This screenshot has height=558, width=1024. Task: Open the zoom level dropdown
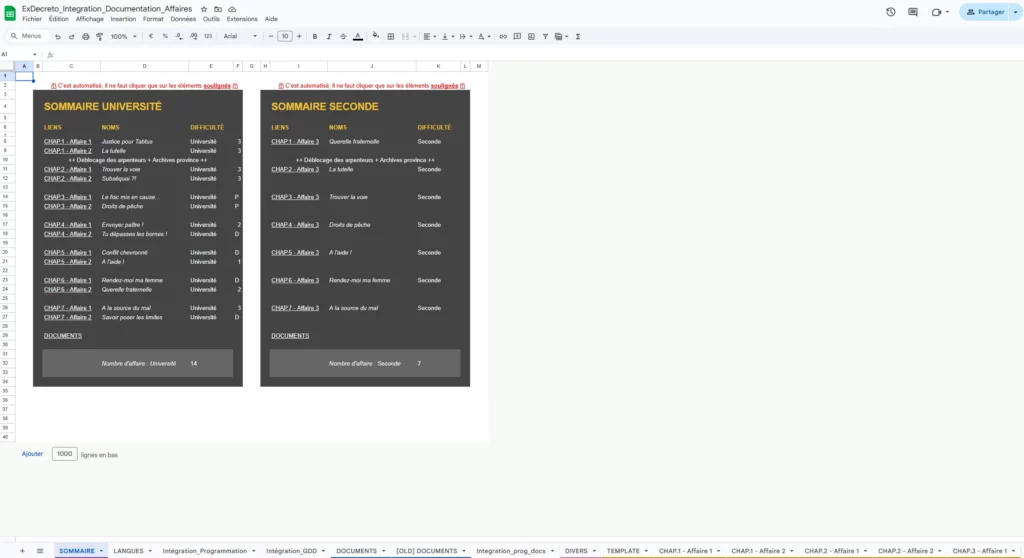pyautogui.click(x=123, y=37)
